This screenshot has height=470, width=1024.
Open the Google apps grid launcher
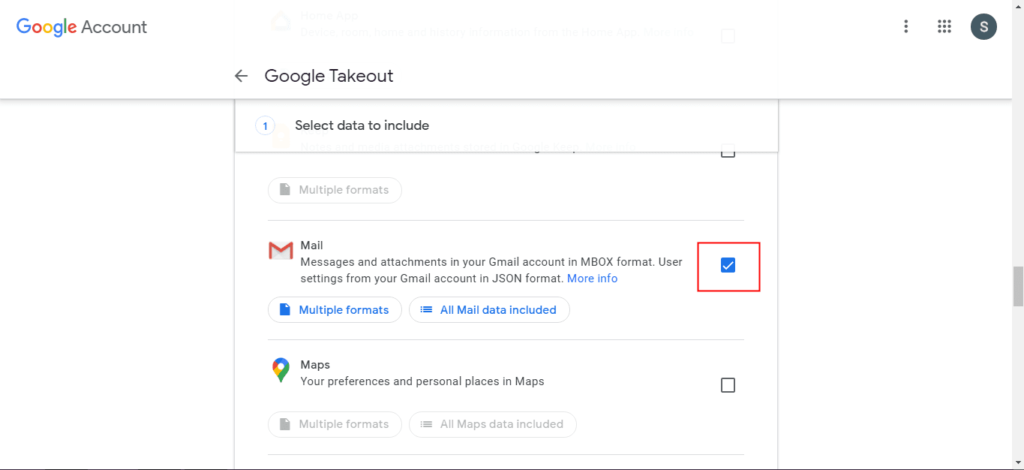coord(944,27)
